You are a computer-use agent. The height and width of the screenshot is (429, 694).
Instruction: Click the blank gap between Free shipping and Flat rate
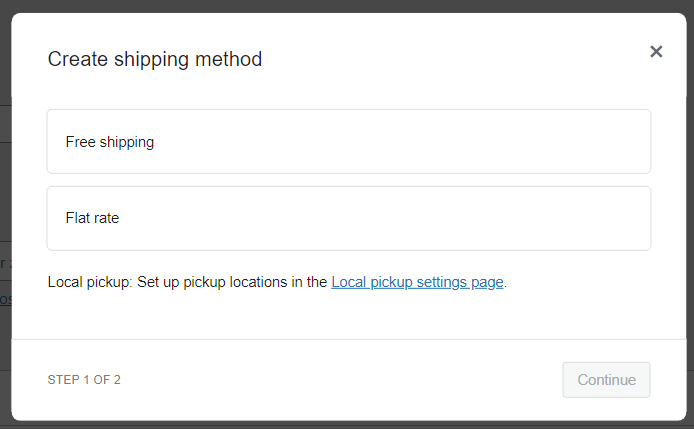pyautogui.click(x=349, y=180)
